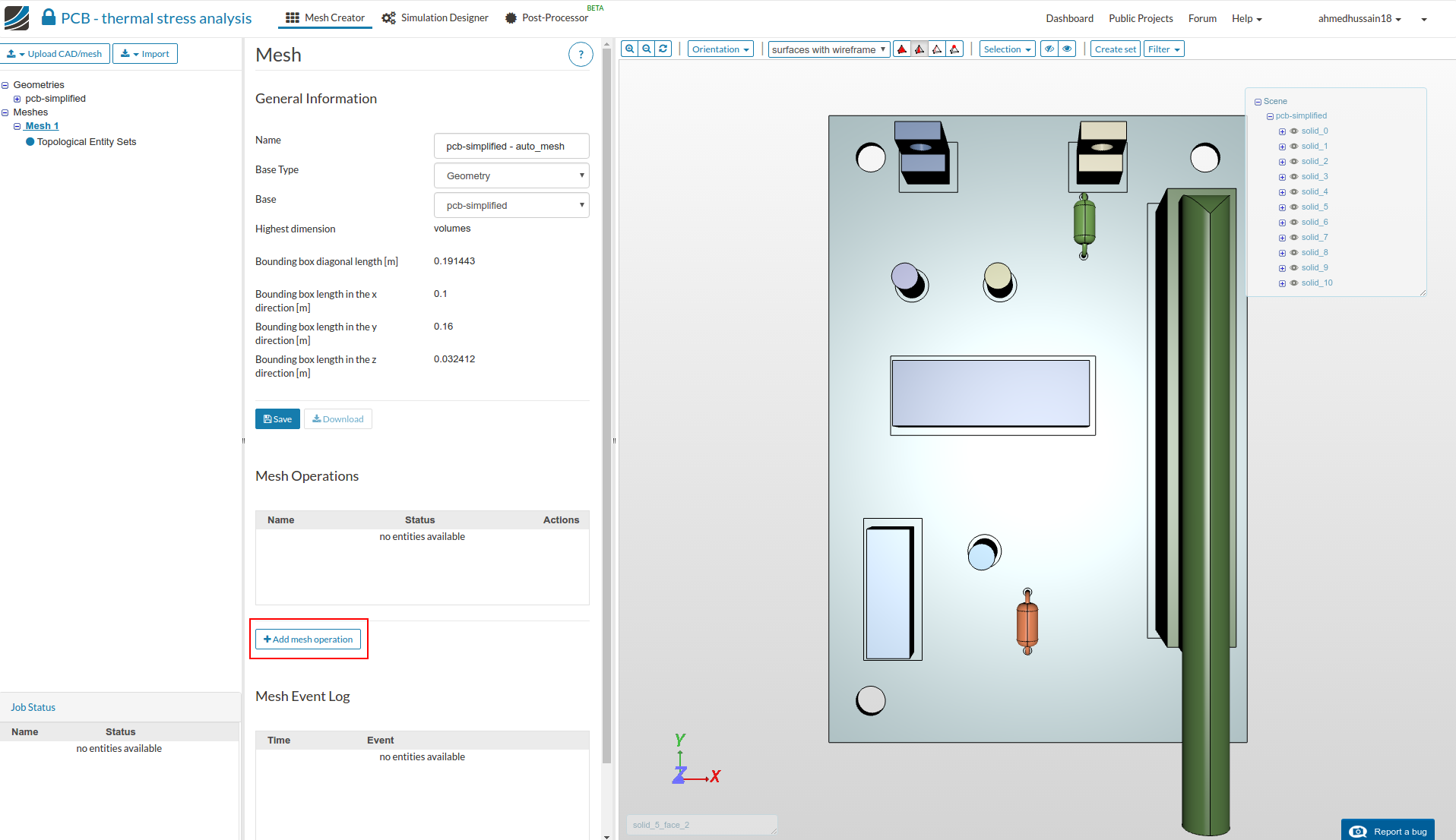The height and width of the screenshot is (840, 1456).
Task: Collapse the Geometries tree node
Action: [x=5, y=85]
